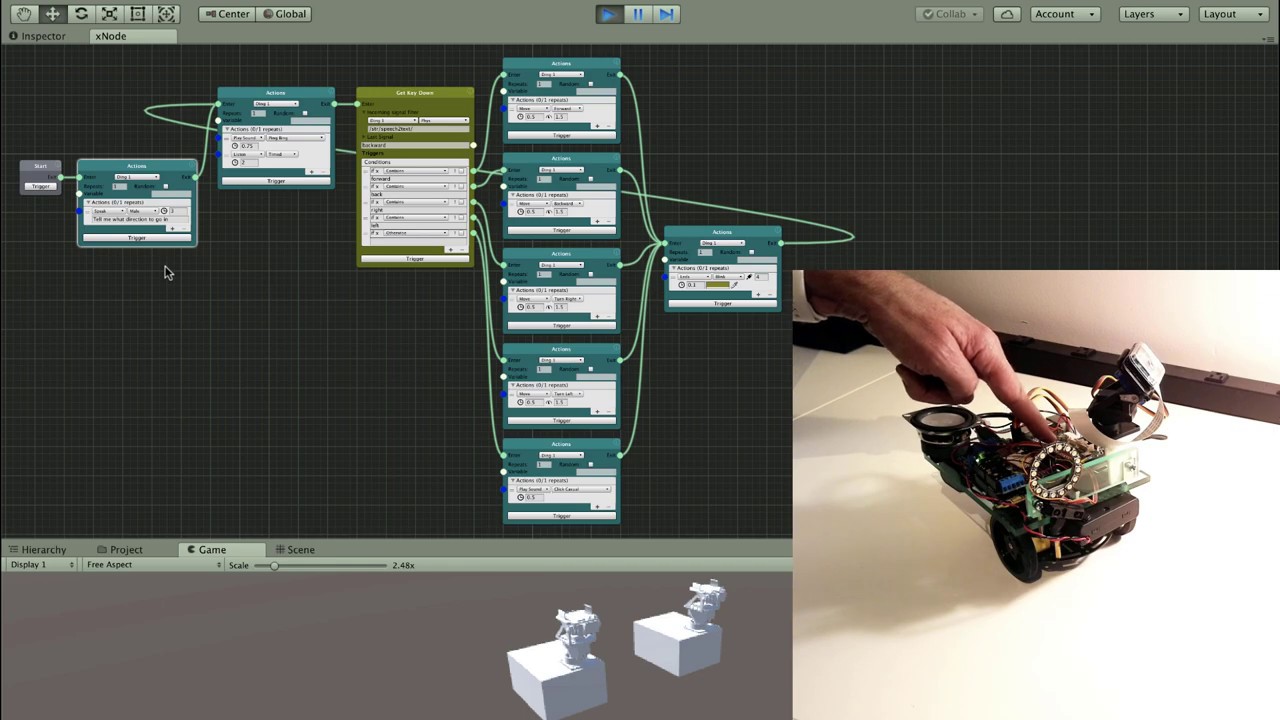Click Trigger on the Speak Actions node
Screen dimensions: 1280x720
point(136,238)
